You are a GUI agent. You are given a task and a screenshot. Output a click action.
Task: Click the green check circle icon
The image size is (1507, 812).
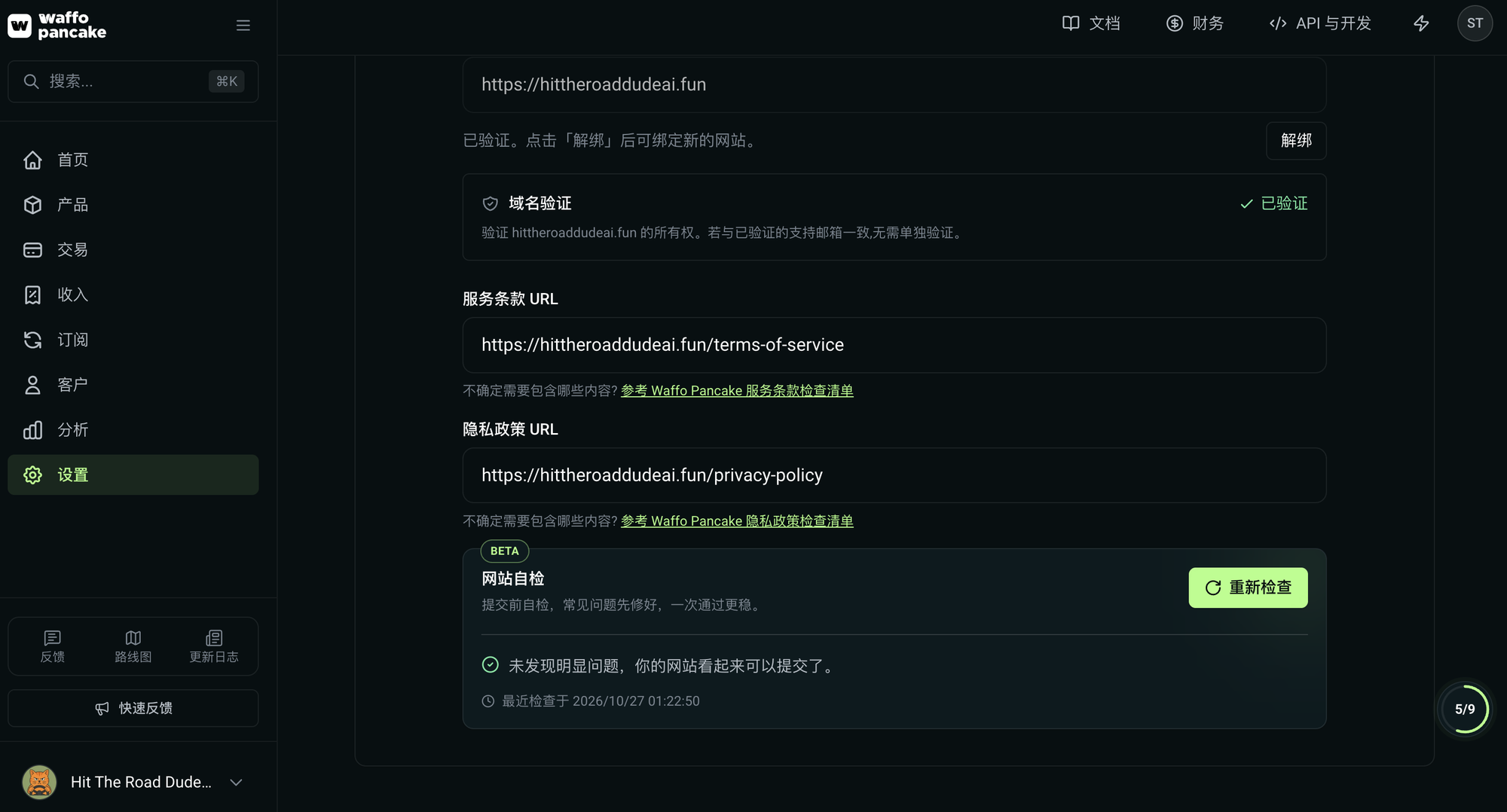491,664
